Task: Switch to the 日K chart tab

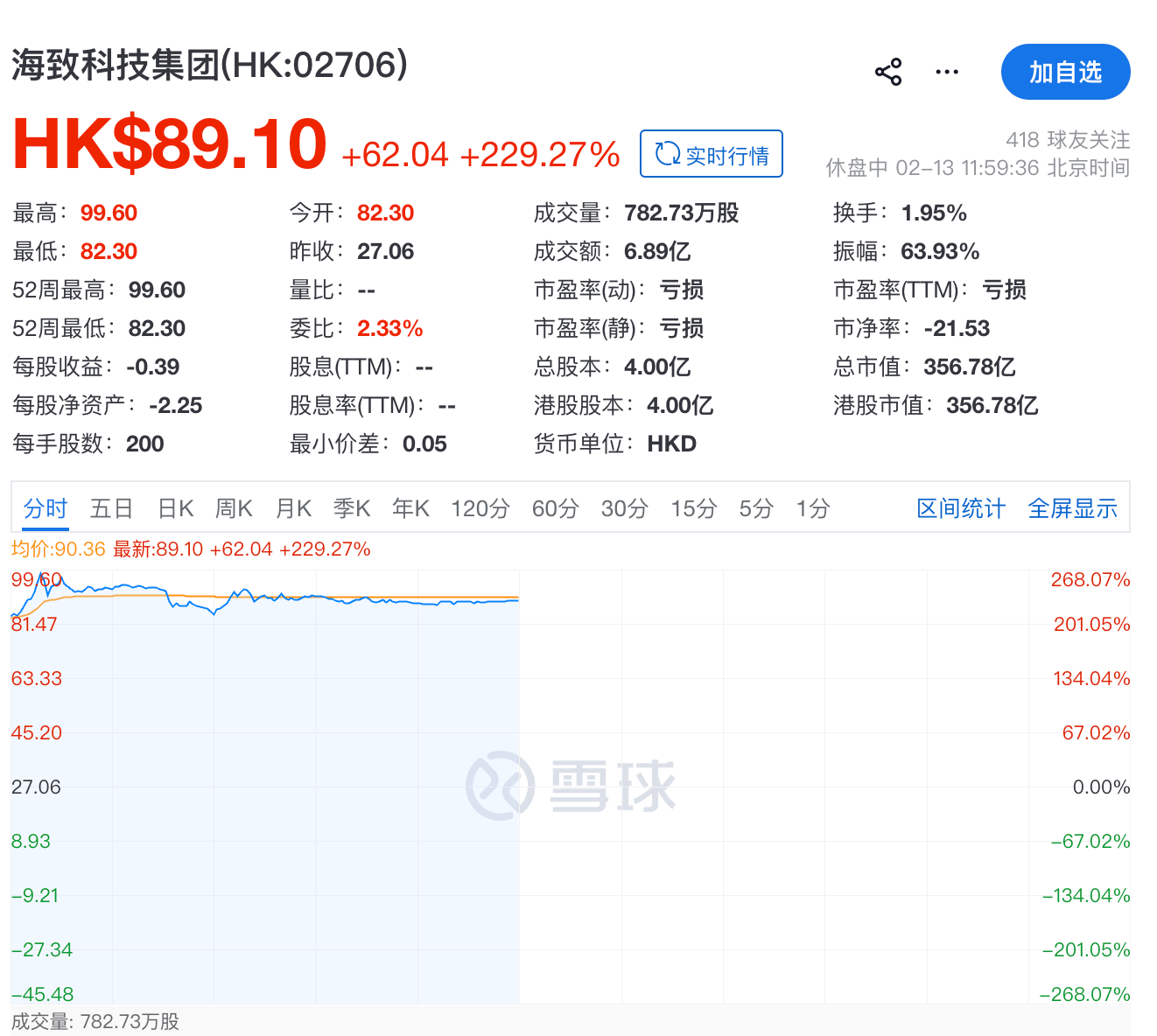Action: click(x=175, y=508)
